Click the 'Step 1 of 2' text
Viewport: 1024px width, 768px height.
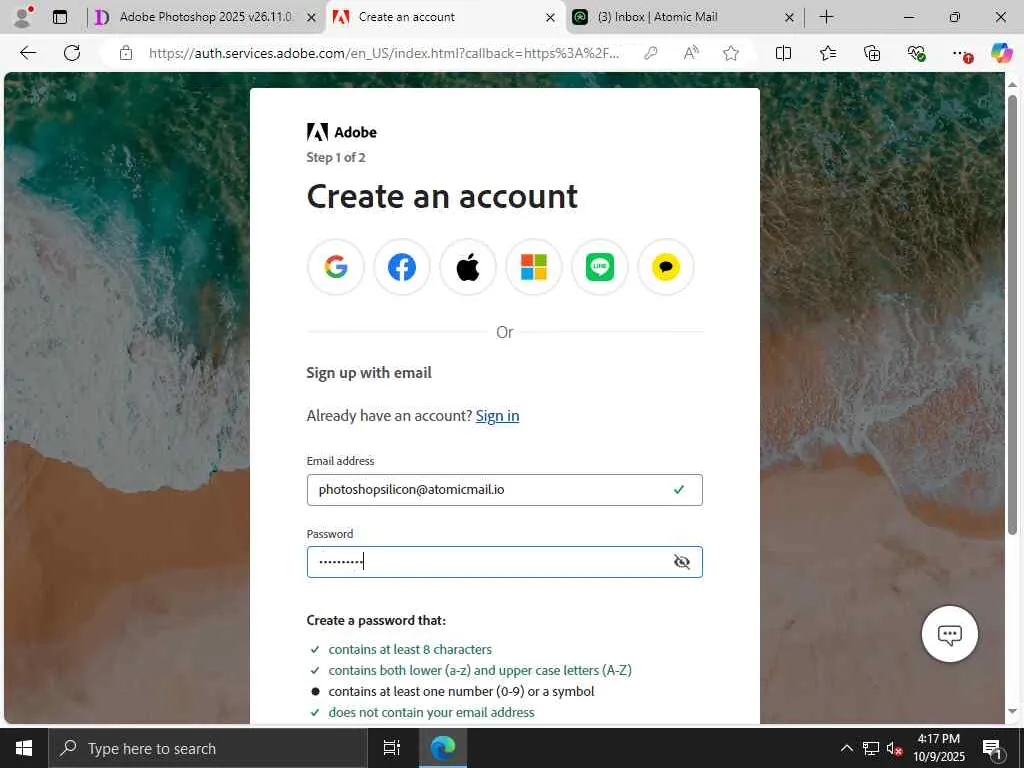[x=336, y=157]
